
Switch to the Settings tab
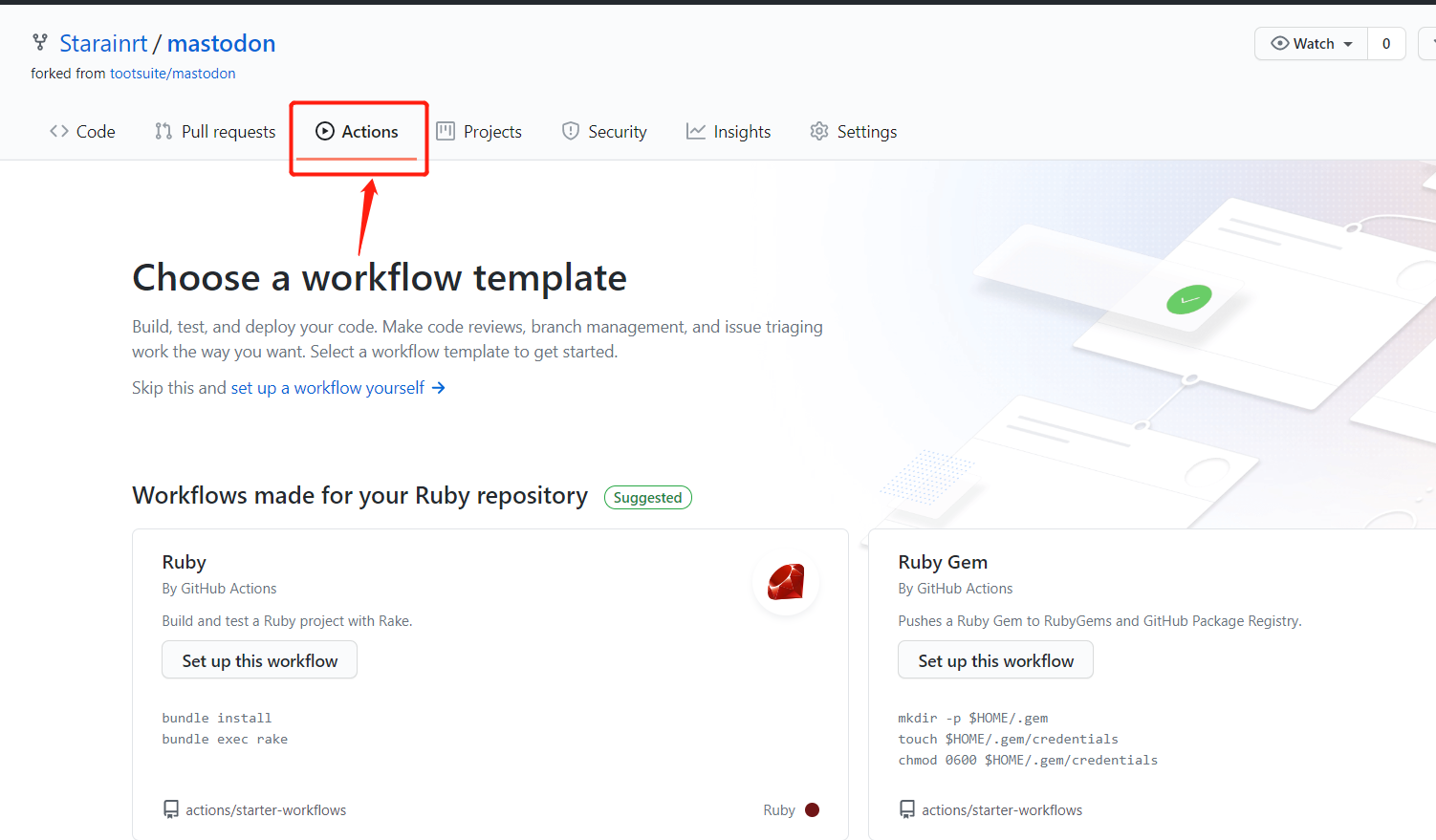[854, 132]
